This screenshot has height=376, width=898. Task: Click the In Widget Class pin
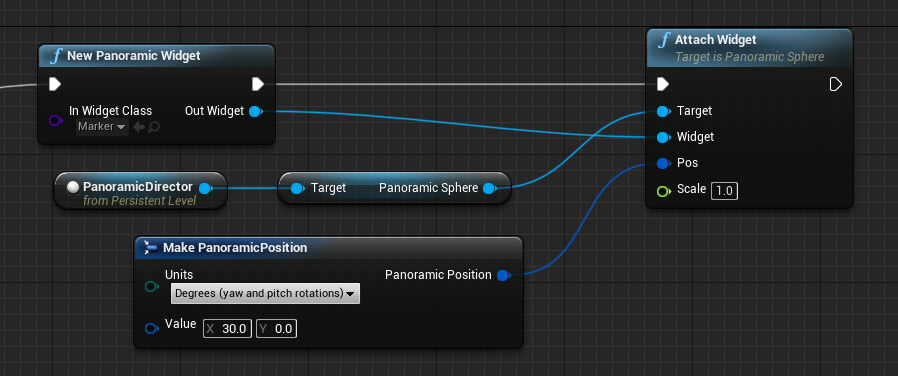[56, 120]
